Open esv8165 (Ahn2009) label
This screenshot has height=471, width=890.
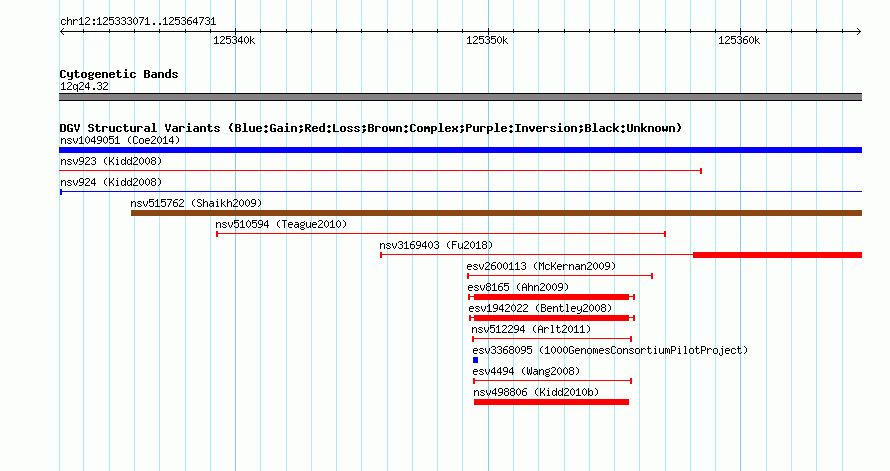click(518, 287)
